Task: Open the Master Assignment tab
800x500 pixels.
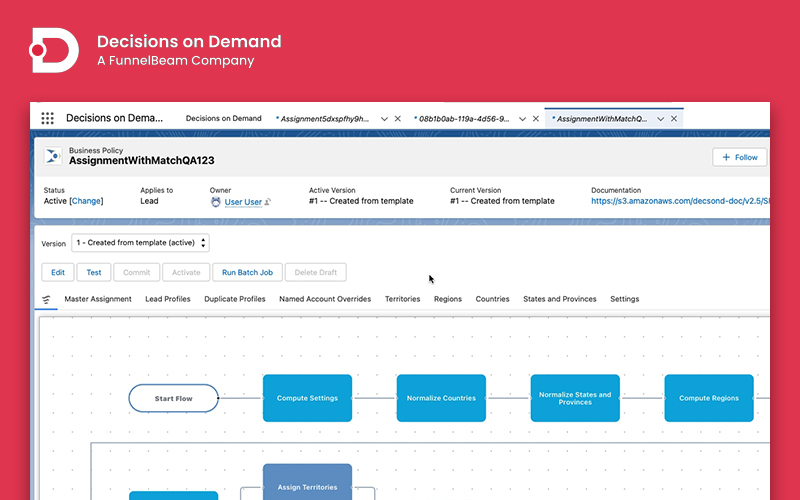Action: tap(98, 299)
